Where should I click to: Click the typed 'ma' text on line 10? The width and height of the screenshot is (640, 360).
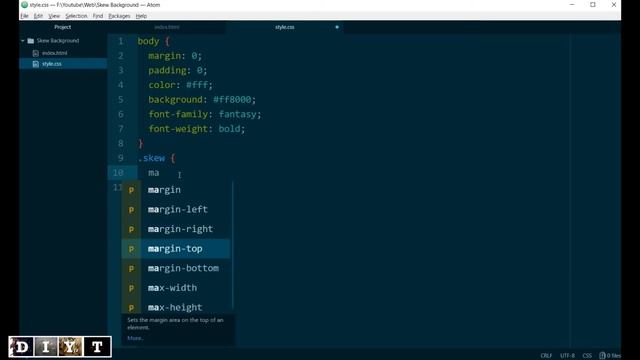(x=154, y=173)
